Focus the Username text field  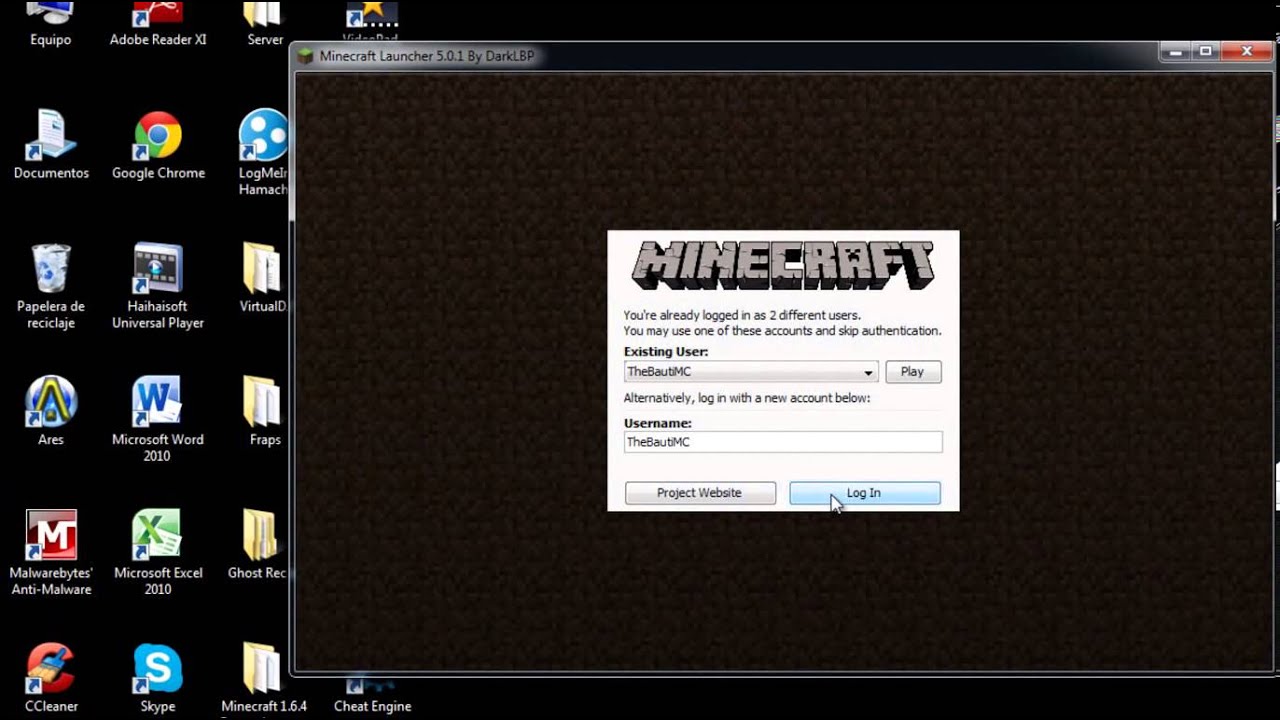click(x=783, y=442)
